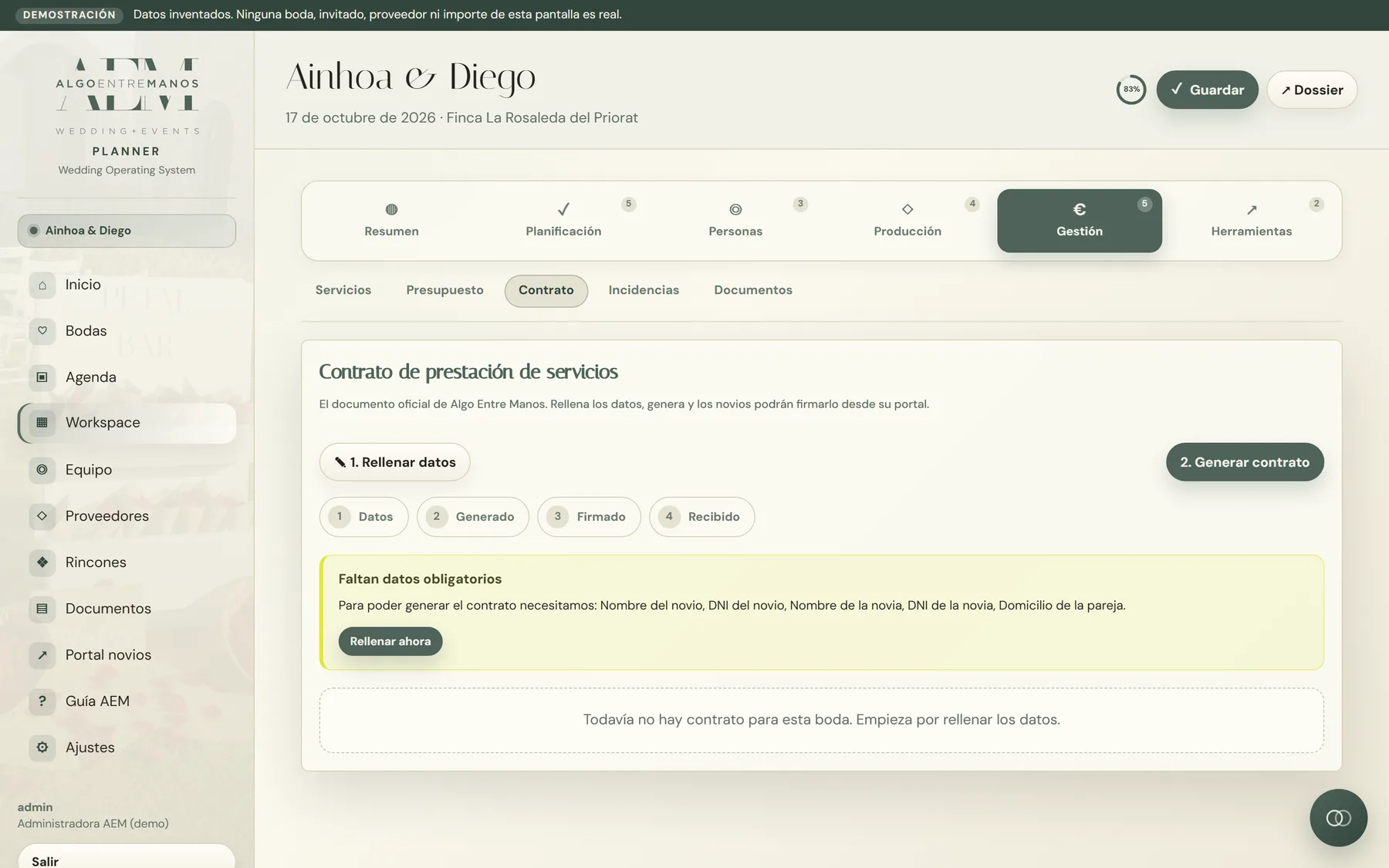This screenshot has width=1389, height=868.
Task: Switch to the Herramientas tab
Action: [1252, 221]
